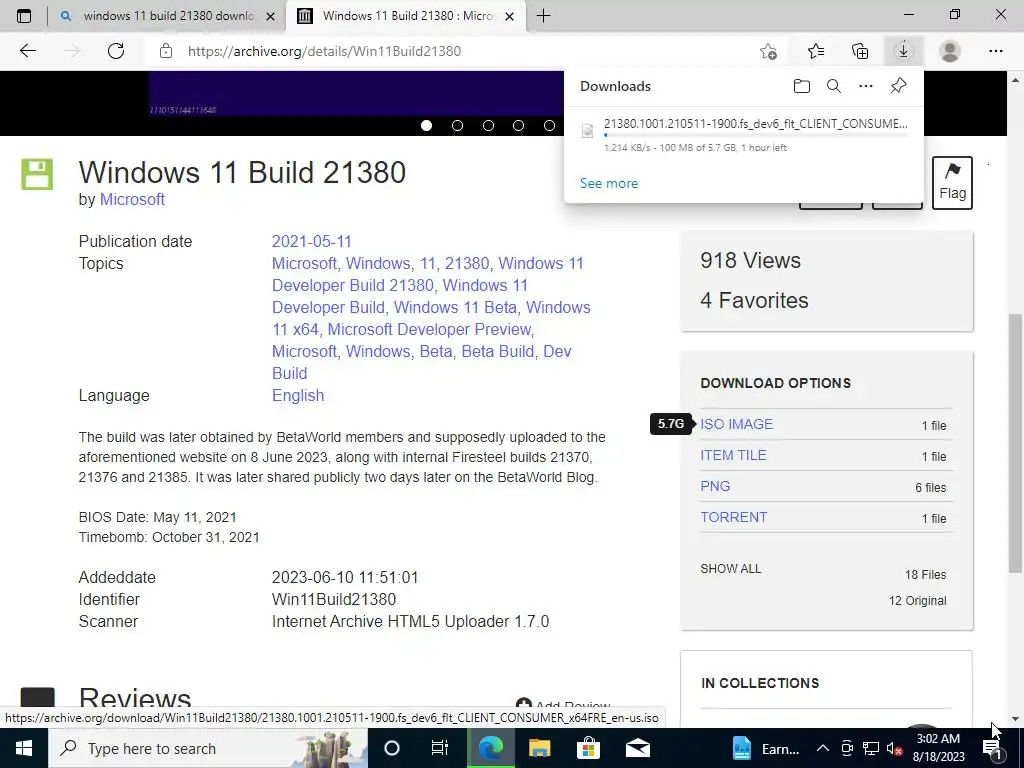Click the Beta Build topic link
The height and width of the screenshot is (768, 1024).
coord(498,351)
